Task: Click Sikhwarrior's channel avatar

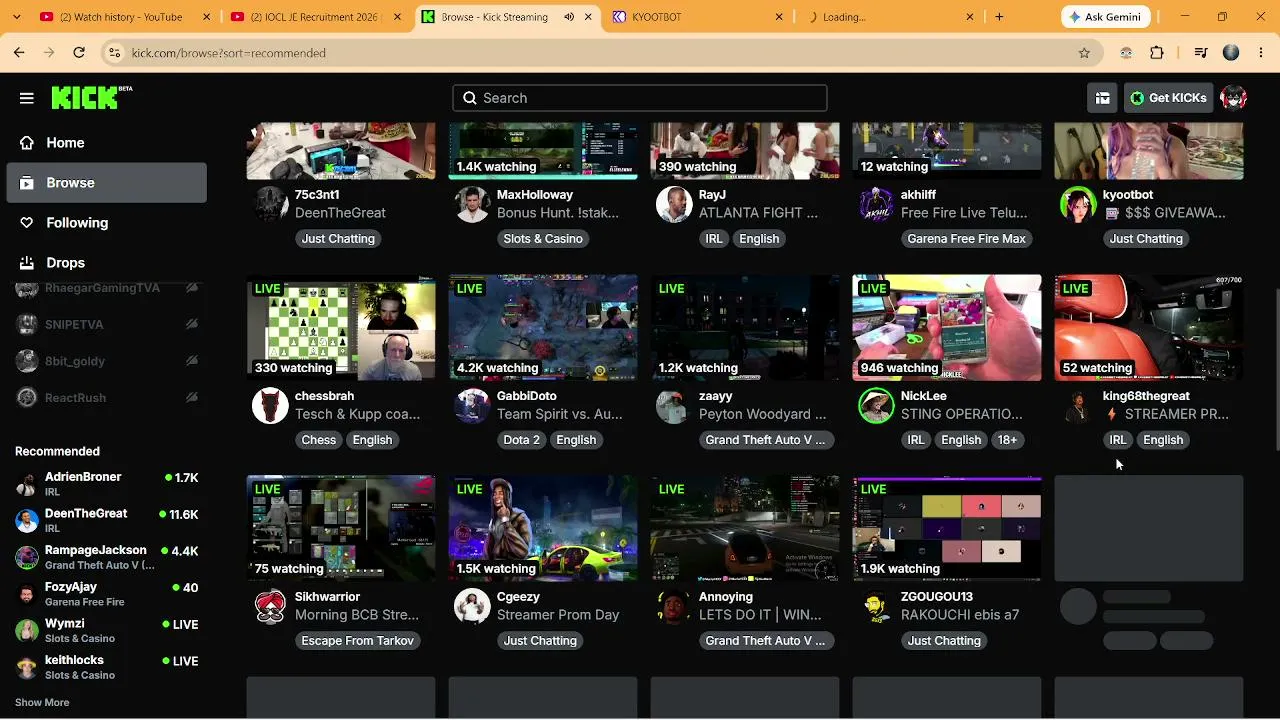Action: pos(270,607)
